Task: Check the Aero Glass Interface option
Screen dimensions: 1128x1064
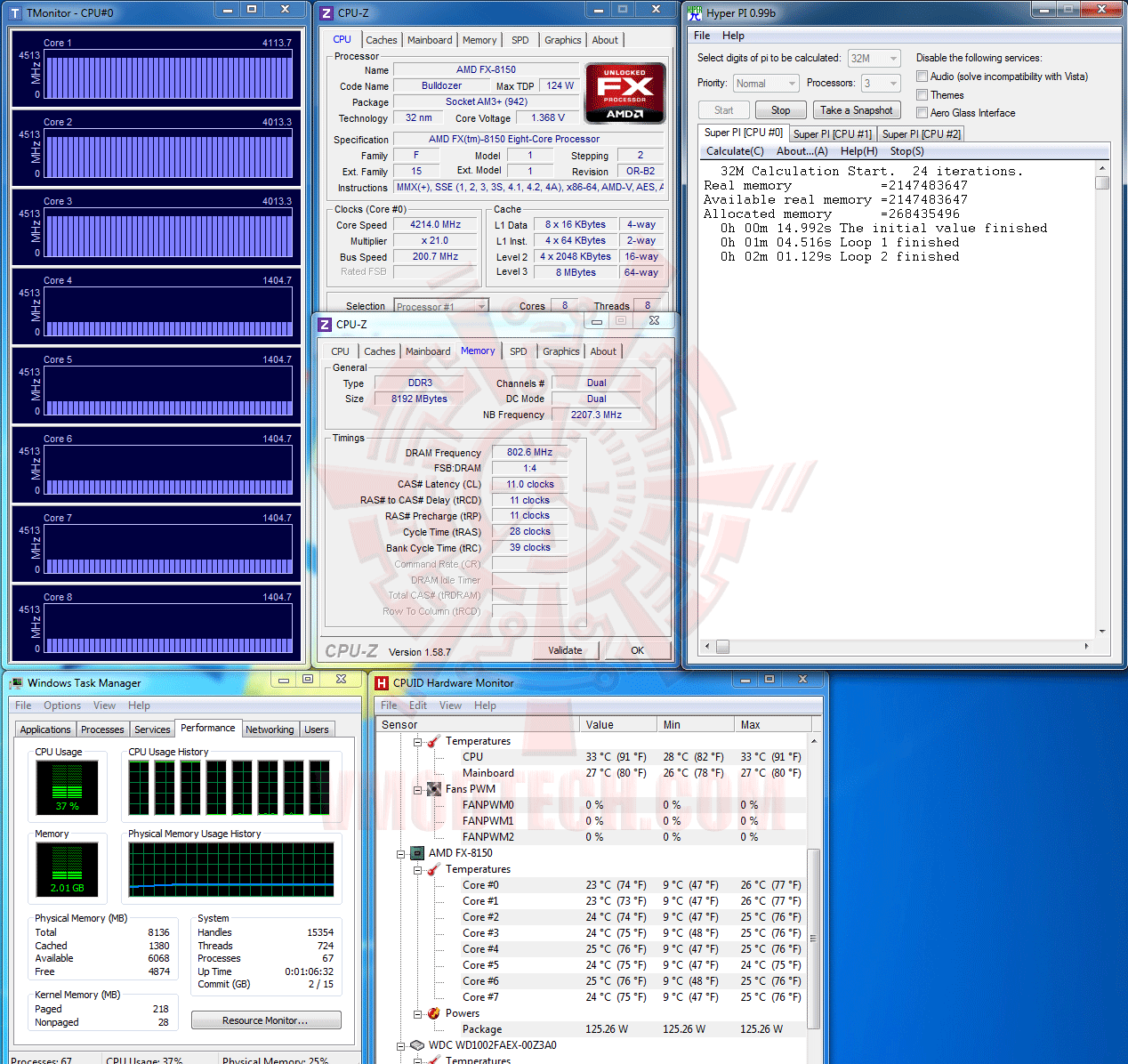Action: point(923,113)
